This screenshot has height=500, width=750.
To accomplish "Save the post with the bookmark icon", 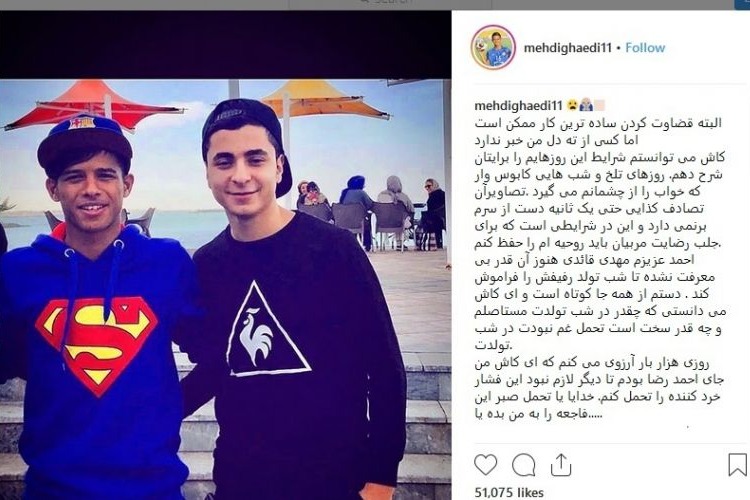I will (x=737, y=465).
